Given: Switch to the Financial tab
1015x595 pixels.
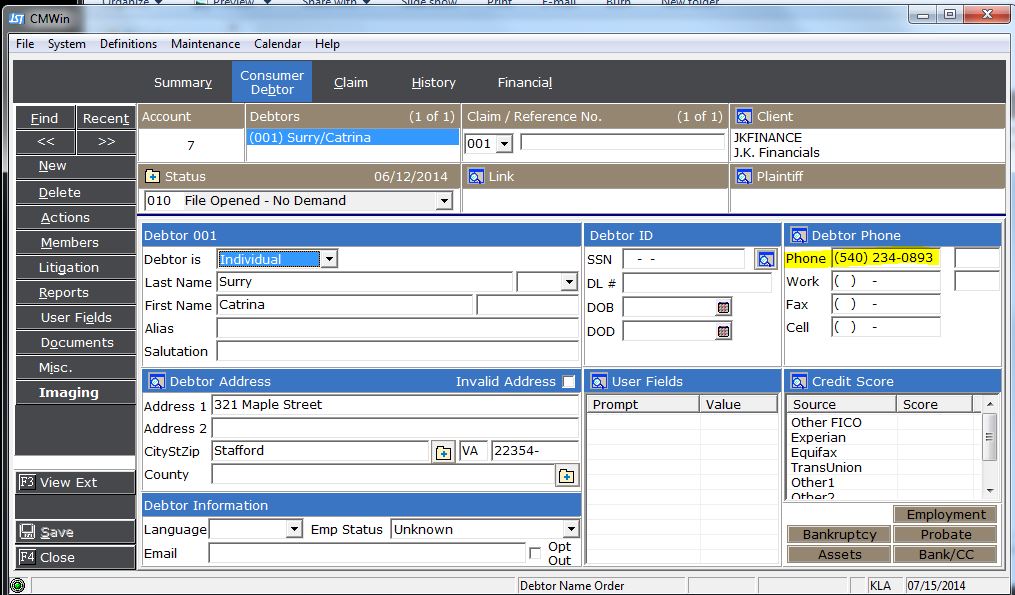Looking at the screenshot, I should 524,83.
